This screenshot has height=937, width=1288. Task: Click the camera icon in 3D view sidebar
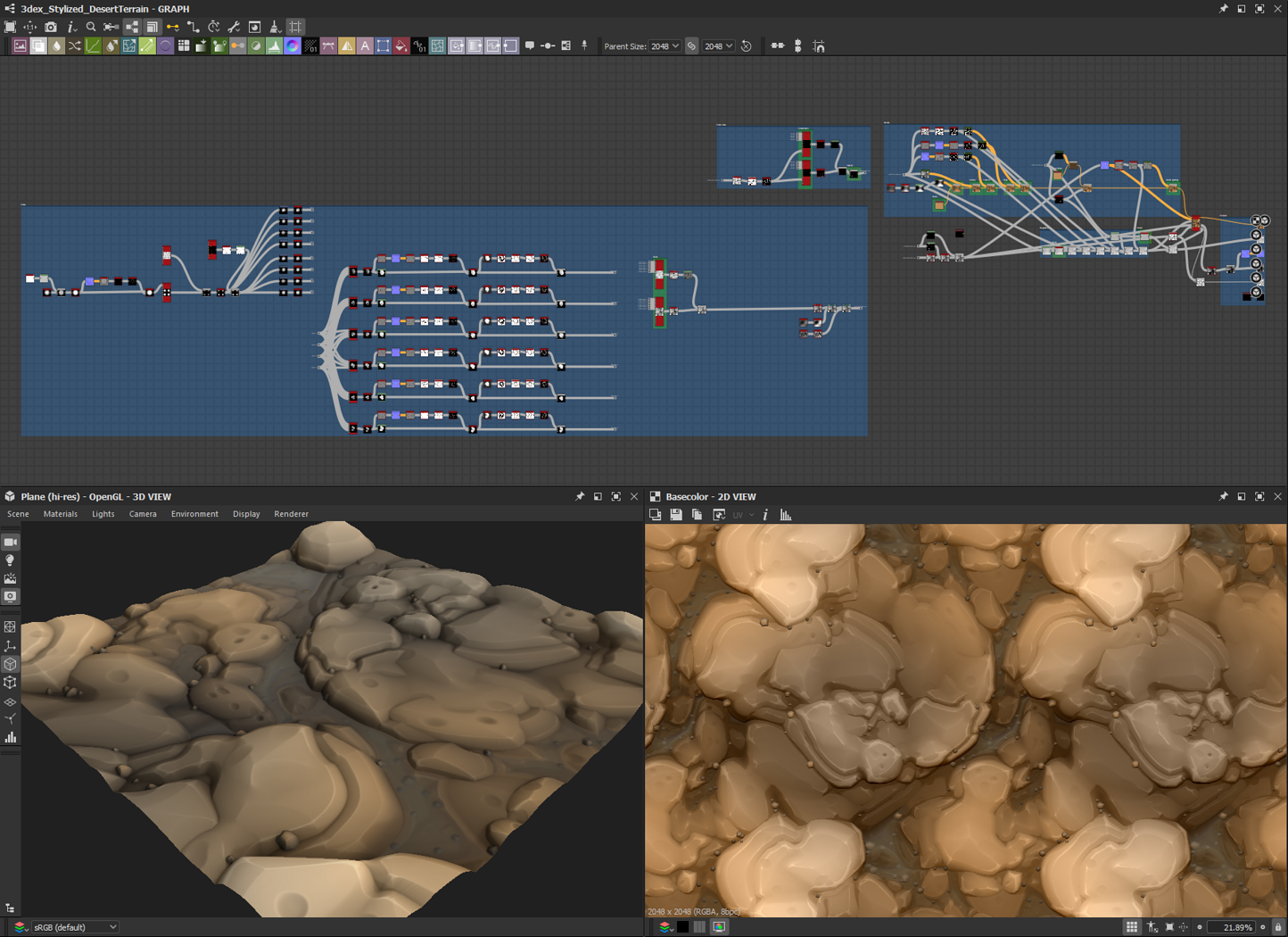coord(11,543)
